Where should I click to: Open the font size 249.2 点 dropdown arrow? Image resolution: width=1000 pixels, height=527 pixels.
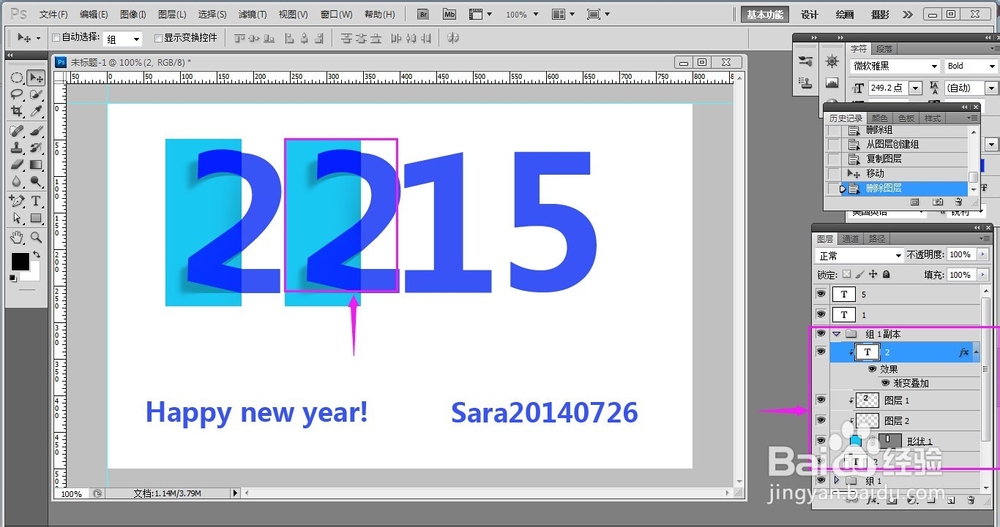pos(916,88)
